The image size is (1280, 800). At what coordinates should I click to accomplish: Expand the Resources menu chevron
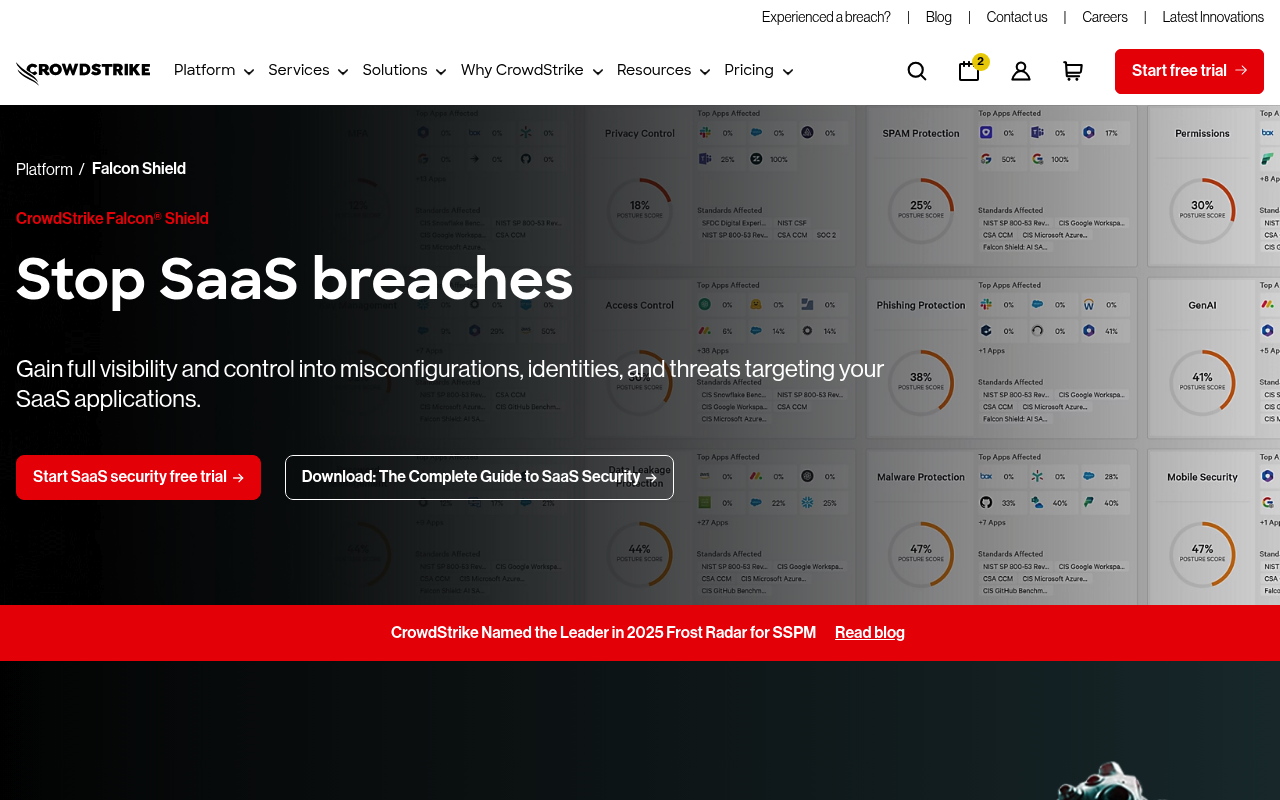(x=704, y=72)
